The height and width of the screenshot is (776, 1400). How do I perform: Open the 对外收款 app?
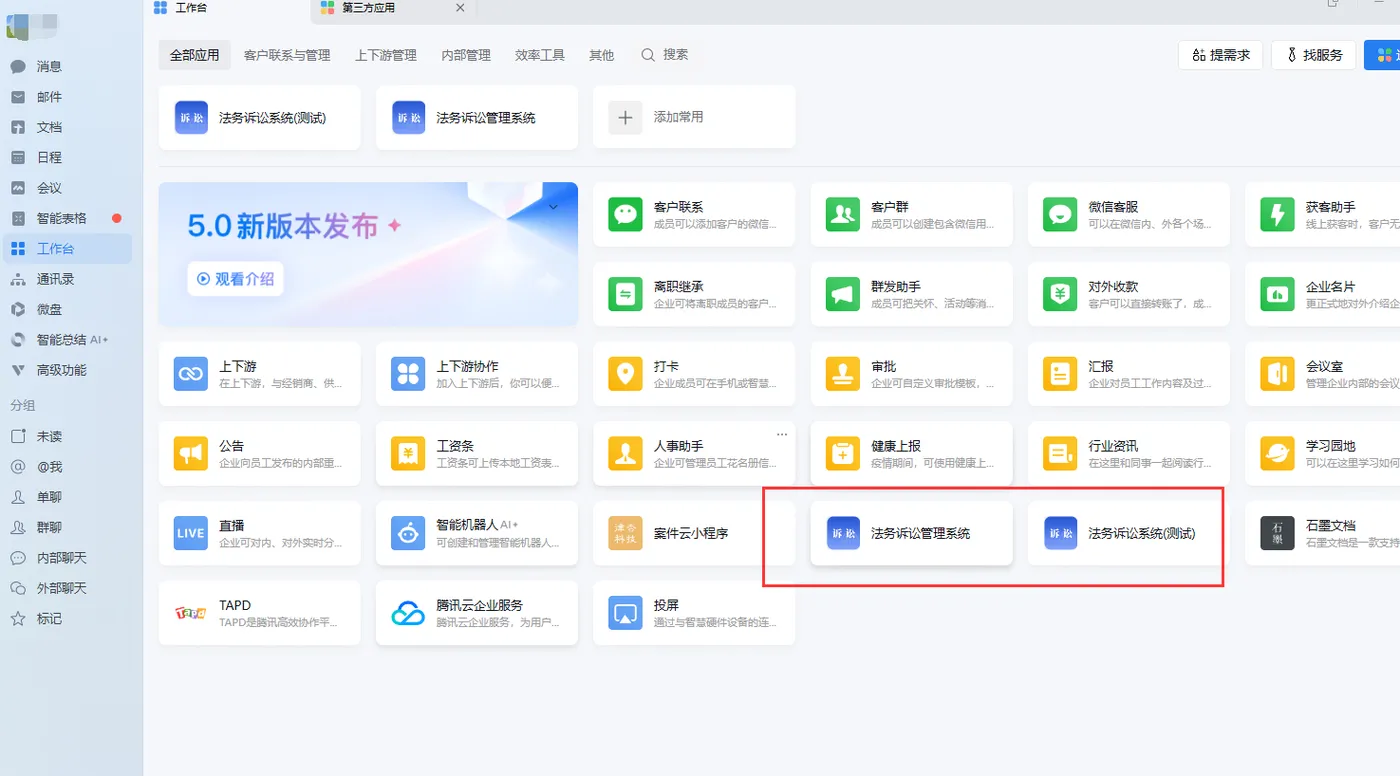pyautogui.click(x=1129, y=294)
